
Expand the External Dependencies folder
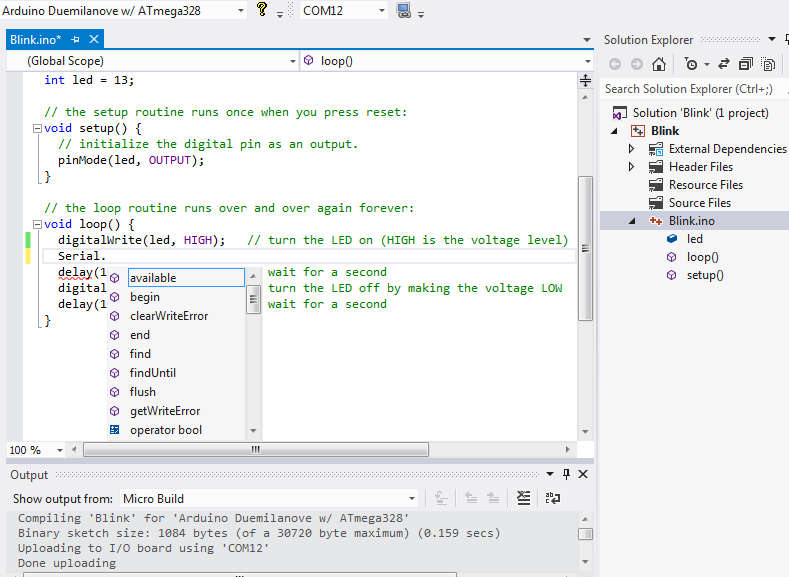pos(632,149)
